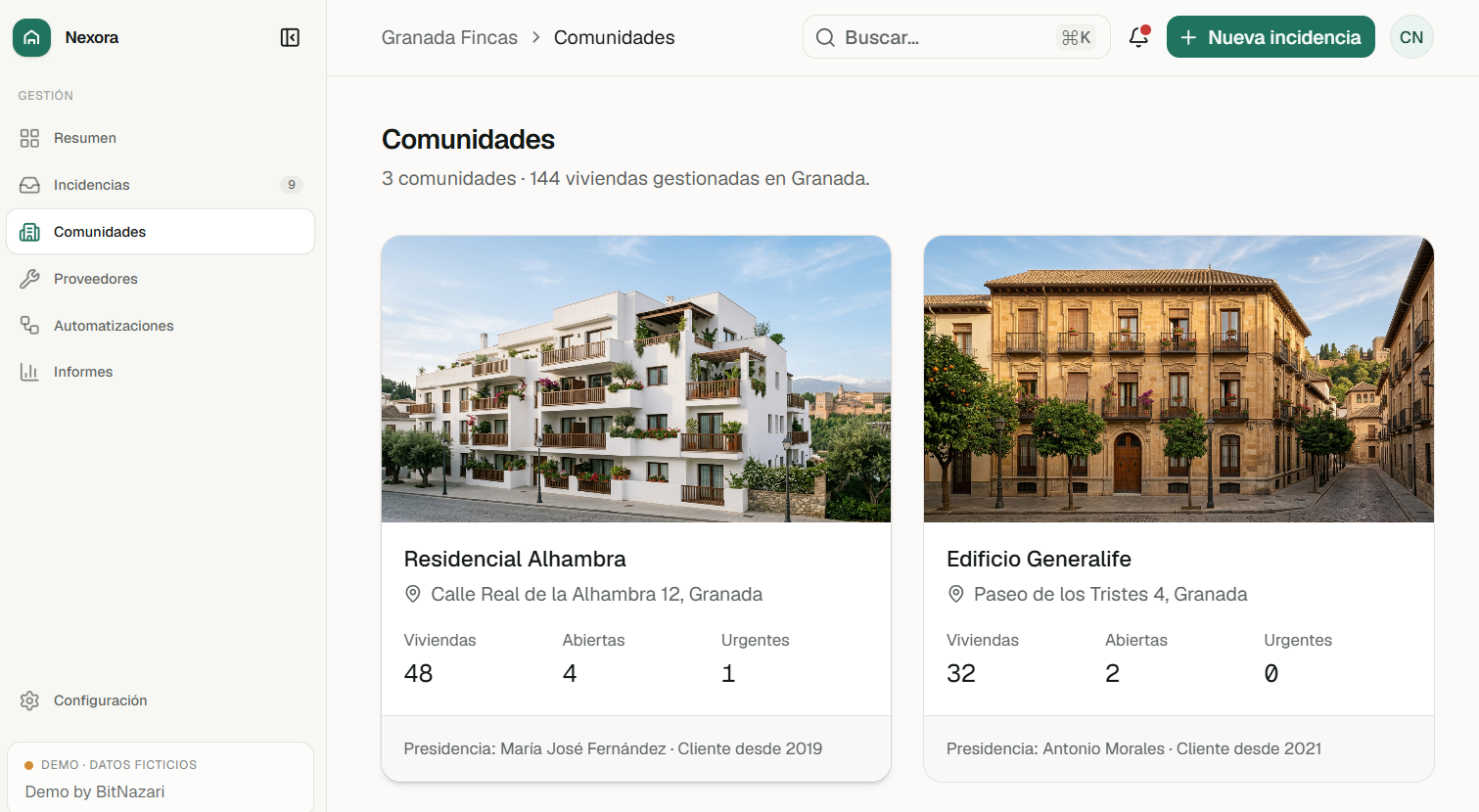Click the Urgentes value 1 for Residencial Alhambra
The image size is (1479, 812).
[x=728, y=673]
